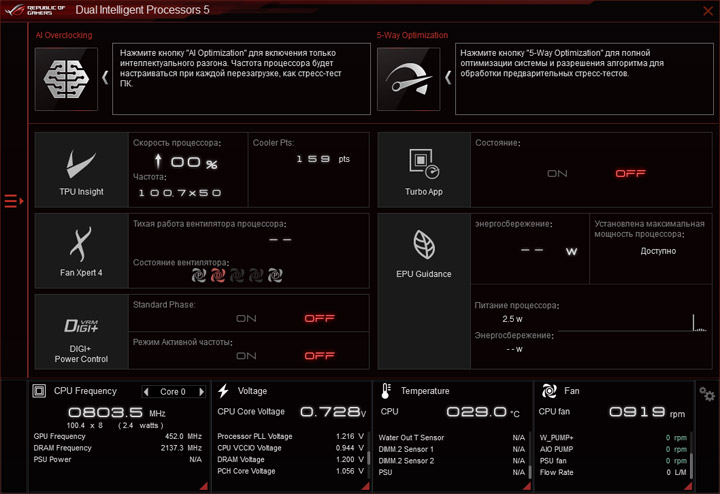Collapse AI Overclocking description arrow
This screenshot has height=494, width=720.
pos(105,77)
